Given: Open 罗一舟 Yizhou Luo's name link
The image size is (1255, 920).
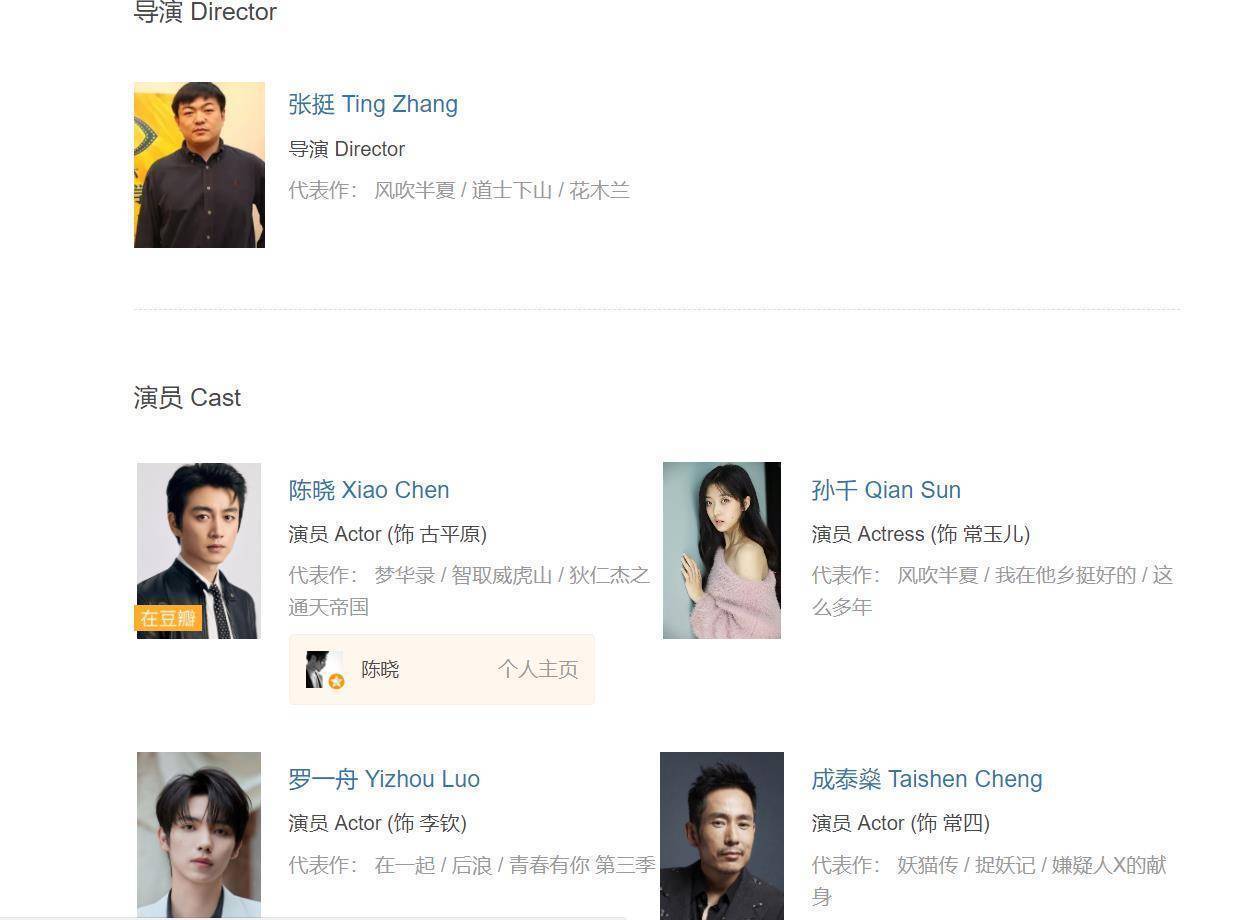Looking at the screenshot, I should pyautogui.click(x=384, y=779).
